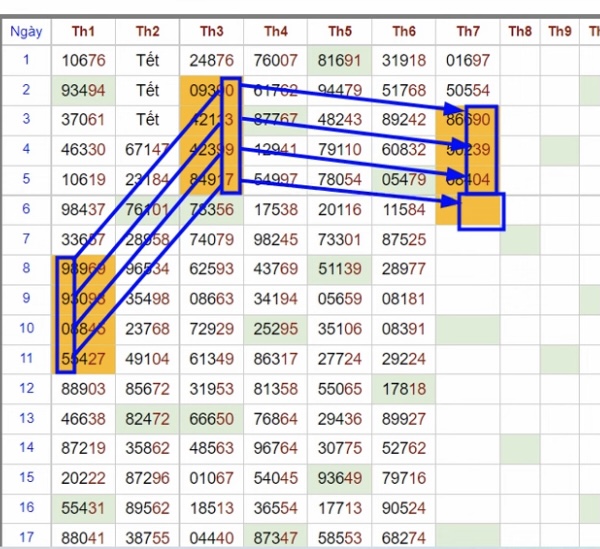Click the 72929 cell
Image resolution: width=600 pixels, height=549 pixels.
tap(212, 329)
